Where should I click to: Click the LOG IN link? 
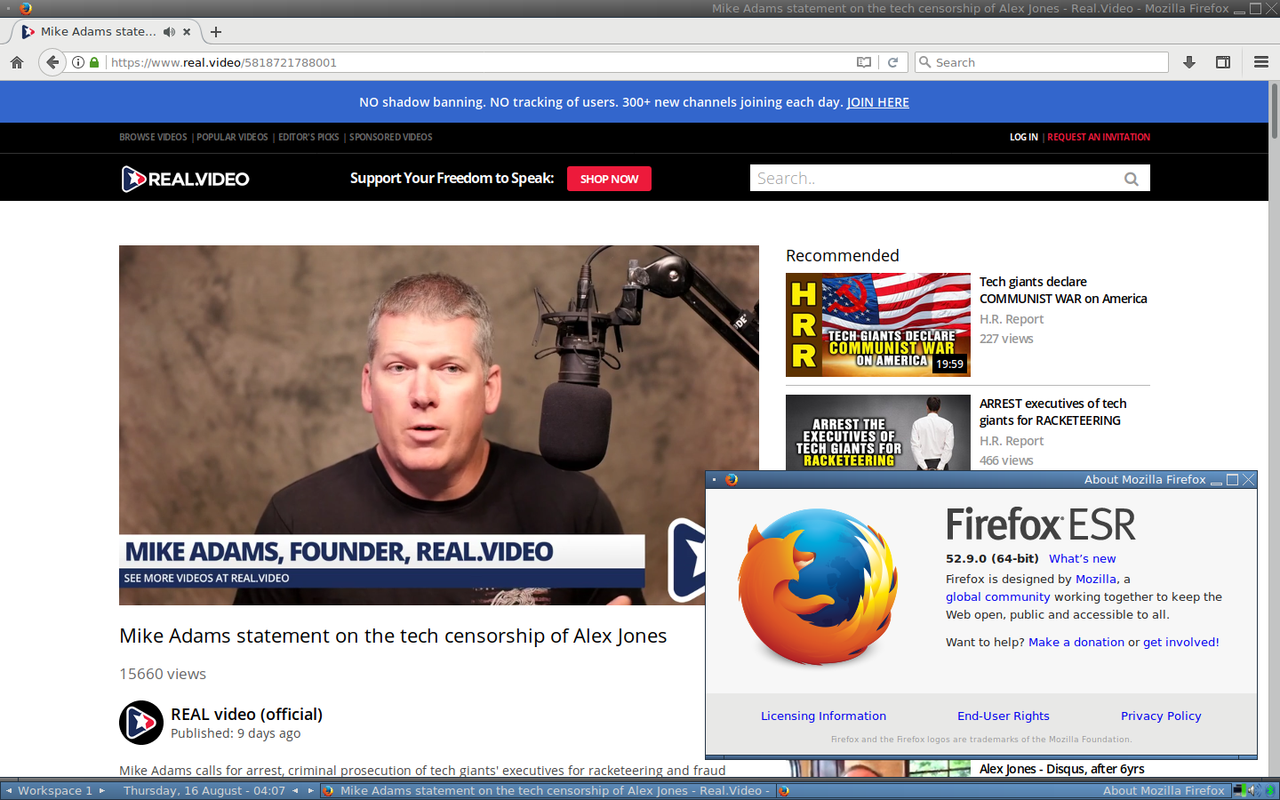pyautogui.click(x=1024, y=137)
